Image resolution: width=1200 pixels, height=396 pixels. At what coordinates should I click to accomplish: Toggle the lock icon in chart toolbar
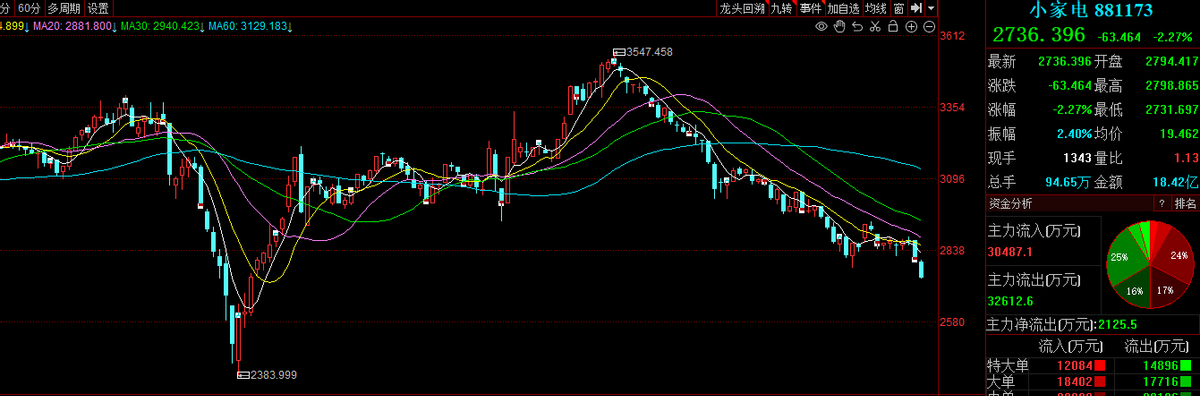(893, 26)
